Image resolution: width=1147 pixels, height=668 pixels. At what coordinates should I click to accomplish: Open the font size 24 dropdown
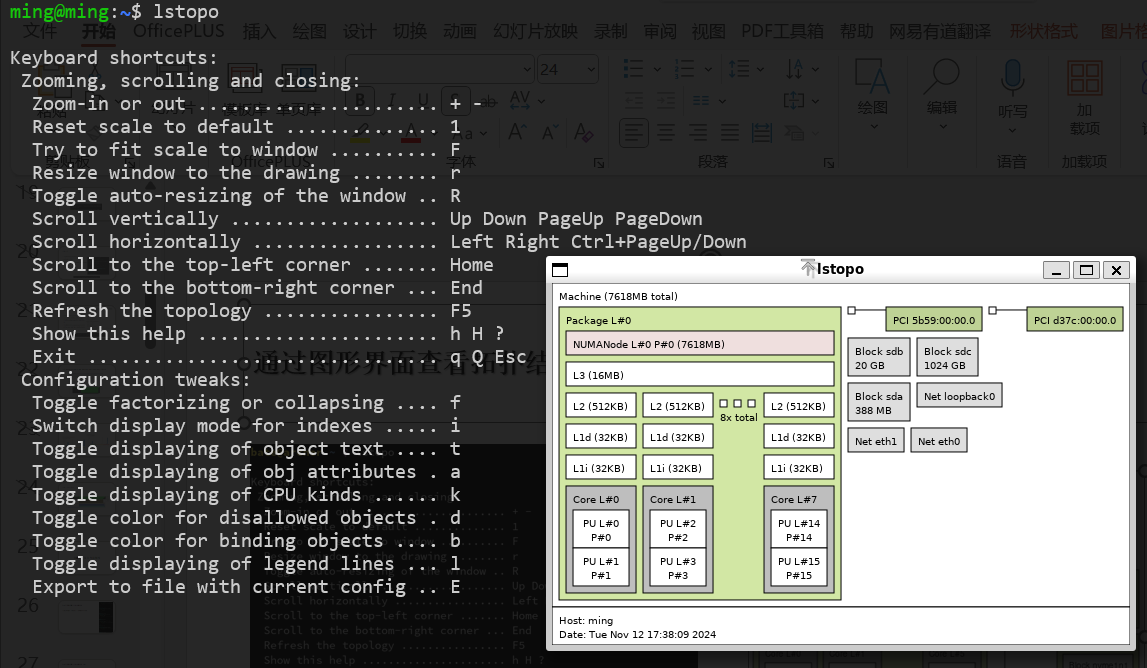click(x=590, y=70)
